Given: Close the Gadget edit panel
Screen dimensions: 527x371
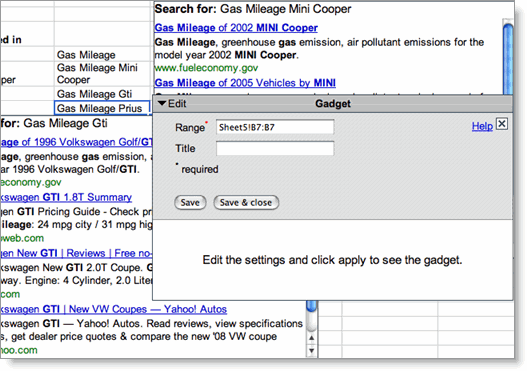Looking at the screenshot, I should pos(502,124).
